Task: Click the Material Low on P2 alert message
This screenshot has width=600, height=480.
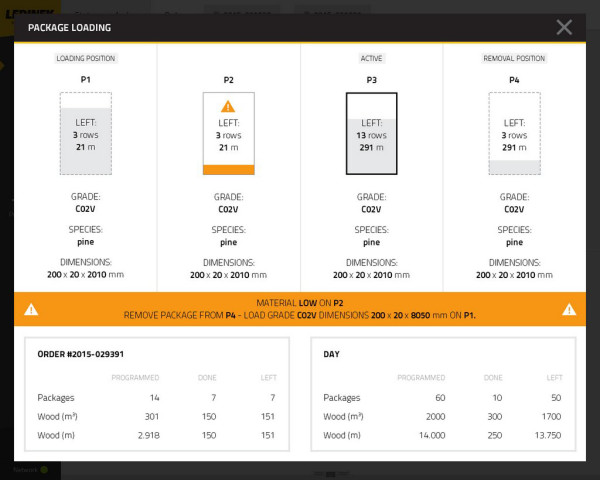Action: (x=299, y=303)
